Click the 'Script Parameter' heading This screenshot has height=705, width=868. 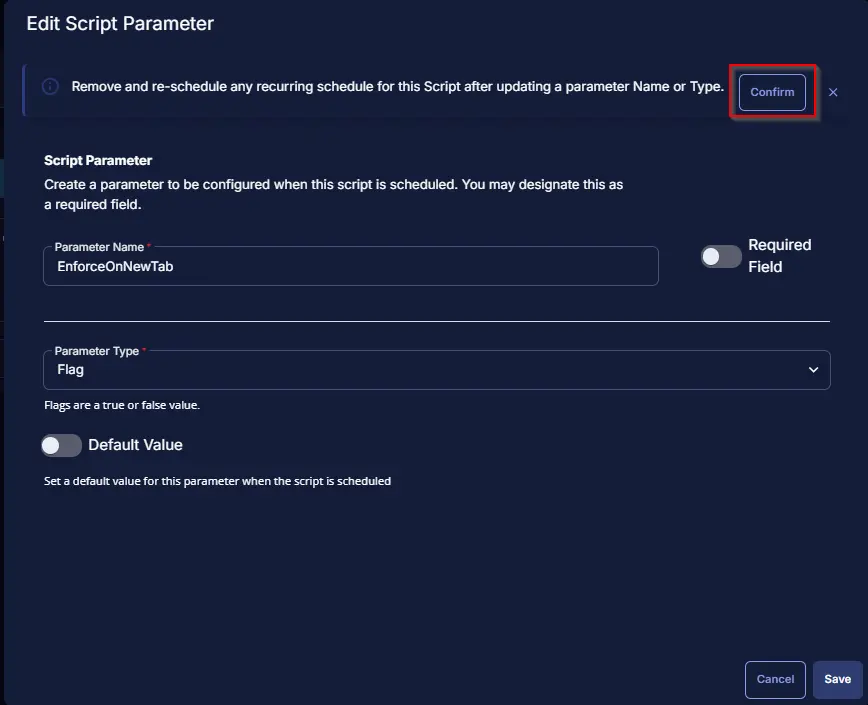click(98, 160)
